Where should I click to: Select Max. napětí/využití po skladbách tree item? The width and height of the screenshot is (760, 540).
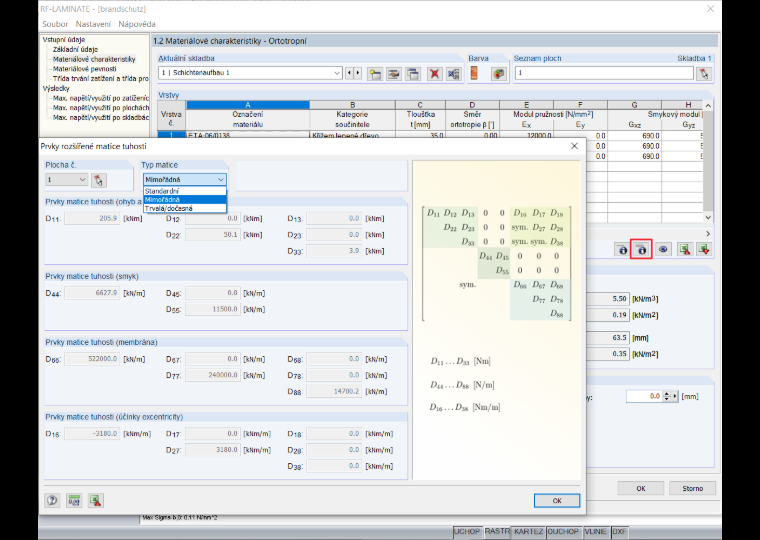[101, 117]
